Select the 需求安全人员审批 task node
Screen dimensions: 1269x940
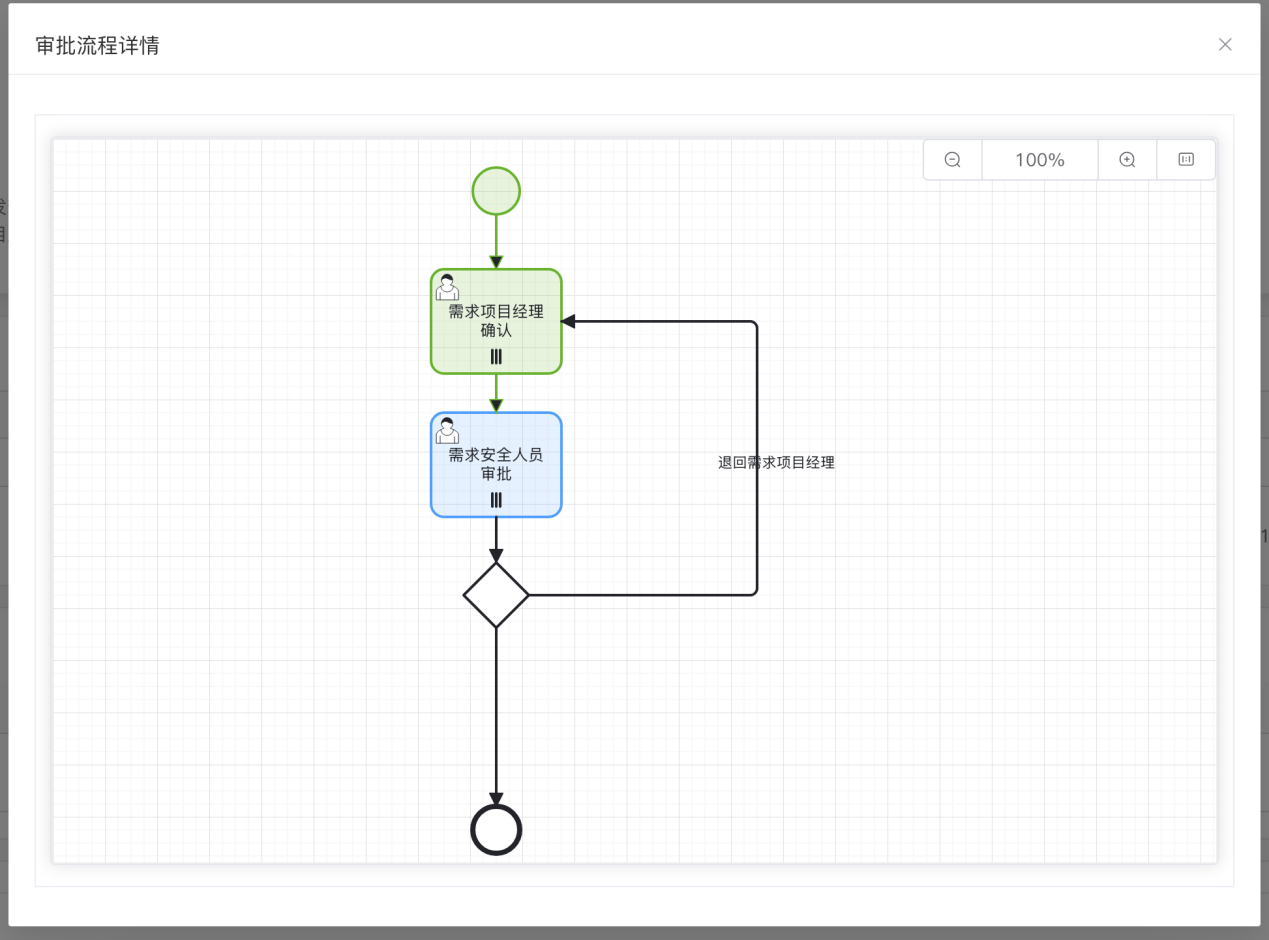point(496,465)
